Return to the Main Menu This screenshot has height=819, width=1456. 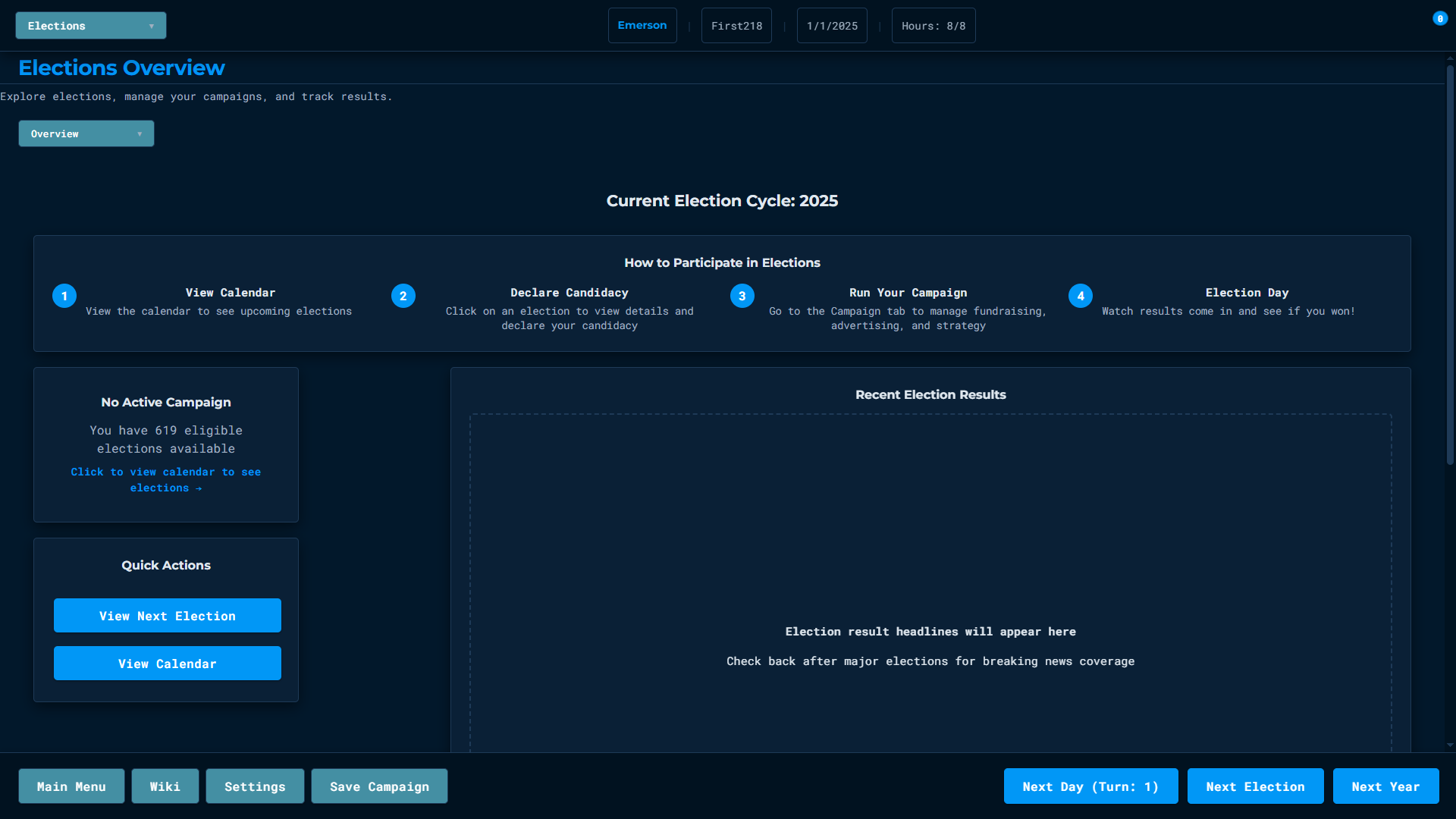pyautogui.click(x=71, y=786)
